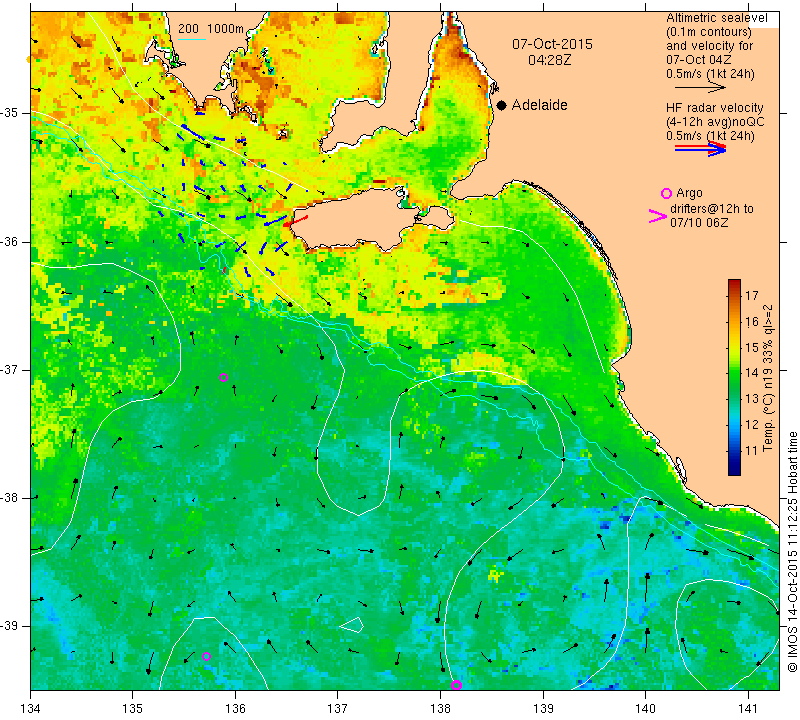Click the Argo float marker near 138E bottom
800x720 pixels.
(456, 685)
